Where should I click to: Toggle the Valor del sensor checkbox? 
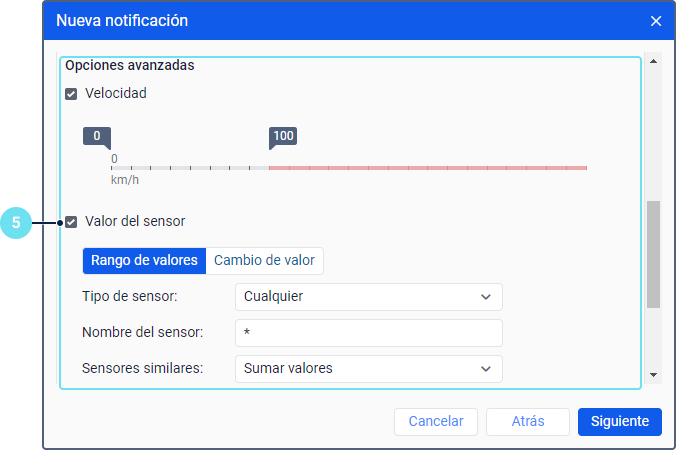tap(71, 221)
